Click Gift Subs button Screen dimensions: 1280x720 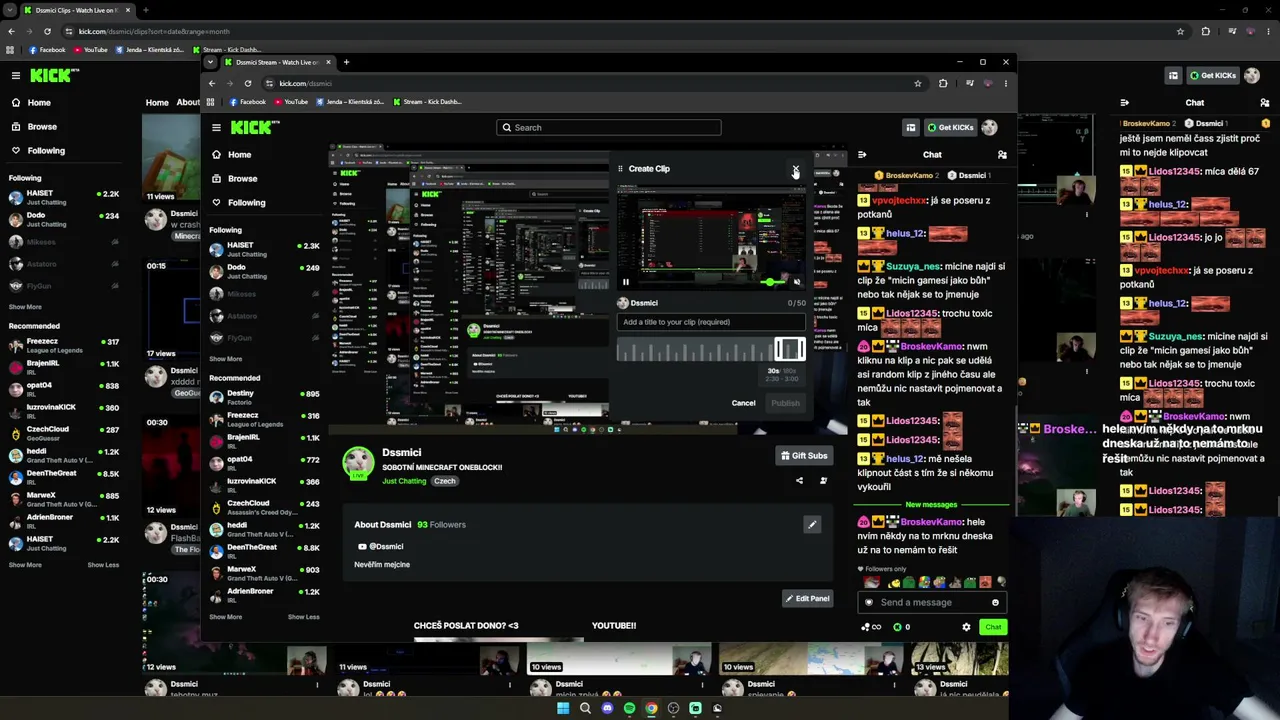[x=804, y=456]
